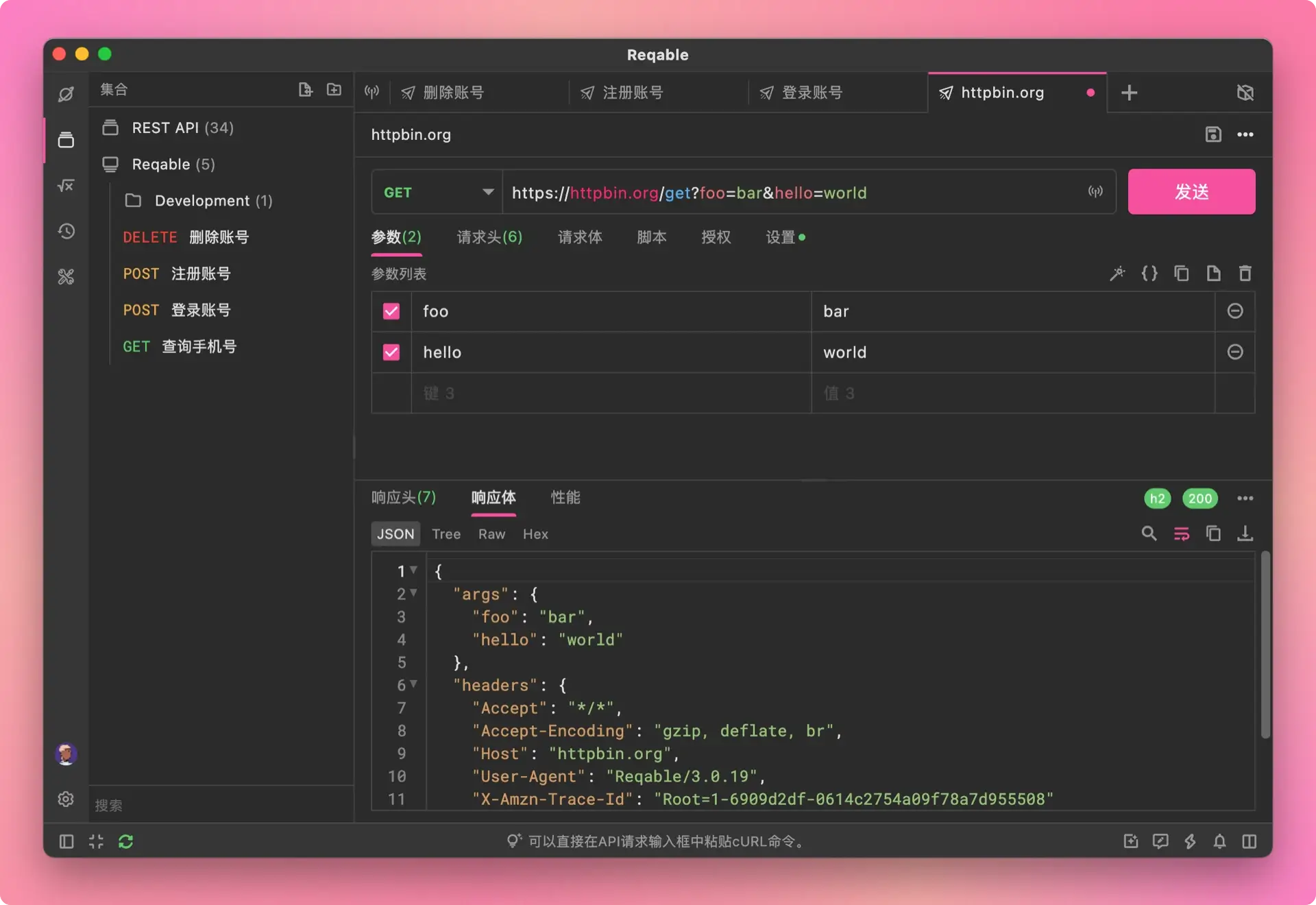Clear all parameters with the trash icon
This screenshot has width=1316, height=905.
click(x=1245, y=273)
